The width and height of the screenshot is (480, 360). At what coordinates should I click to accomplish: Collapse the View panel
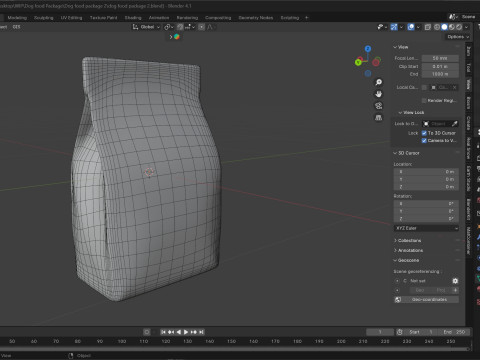coord(401,47)
